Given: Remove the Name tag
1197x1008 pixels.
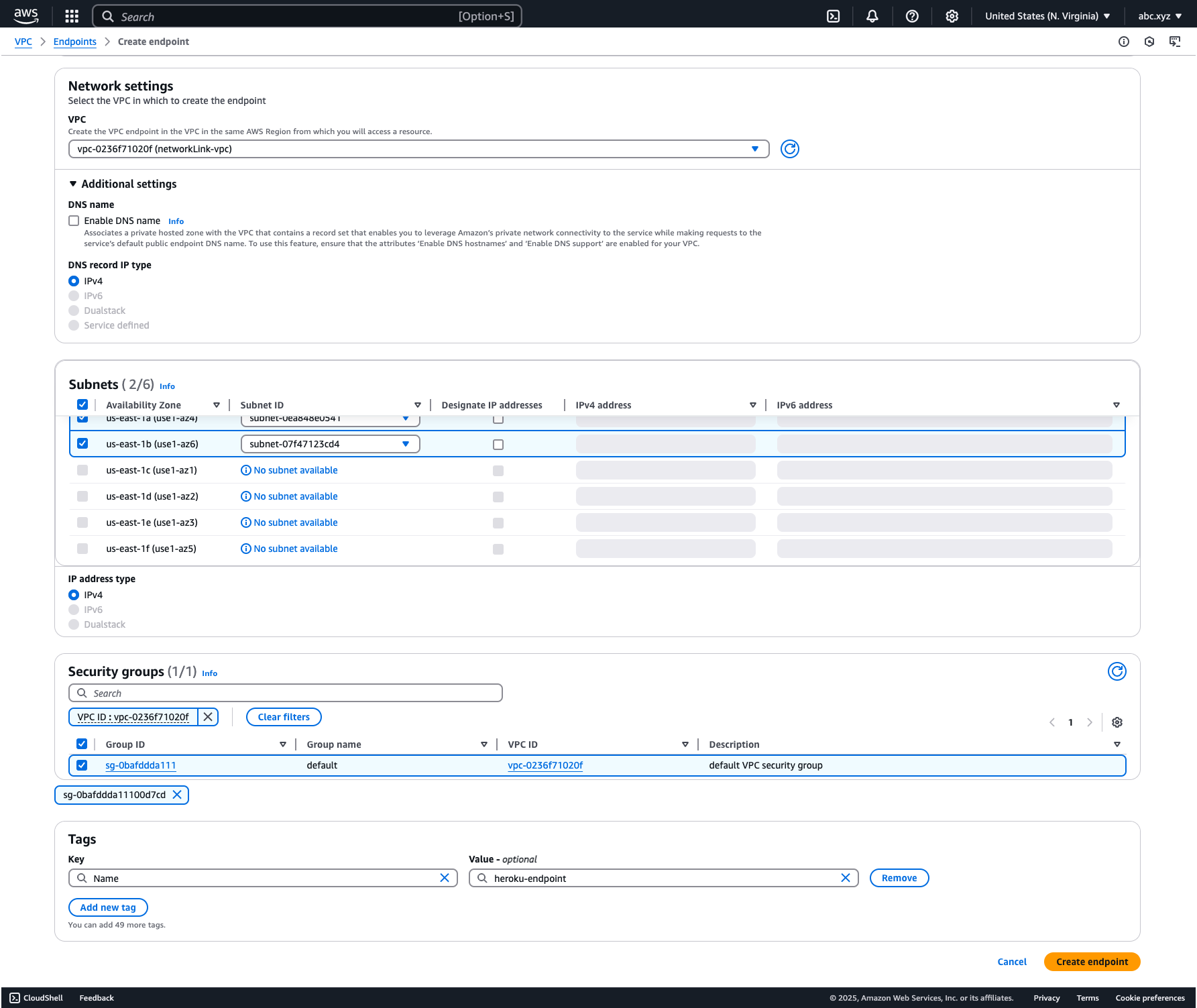Looking at the screenshot, I should pyautogui.click(x=899, y=878).
